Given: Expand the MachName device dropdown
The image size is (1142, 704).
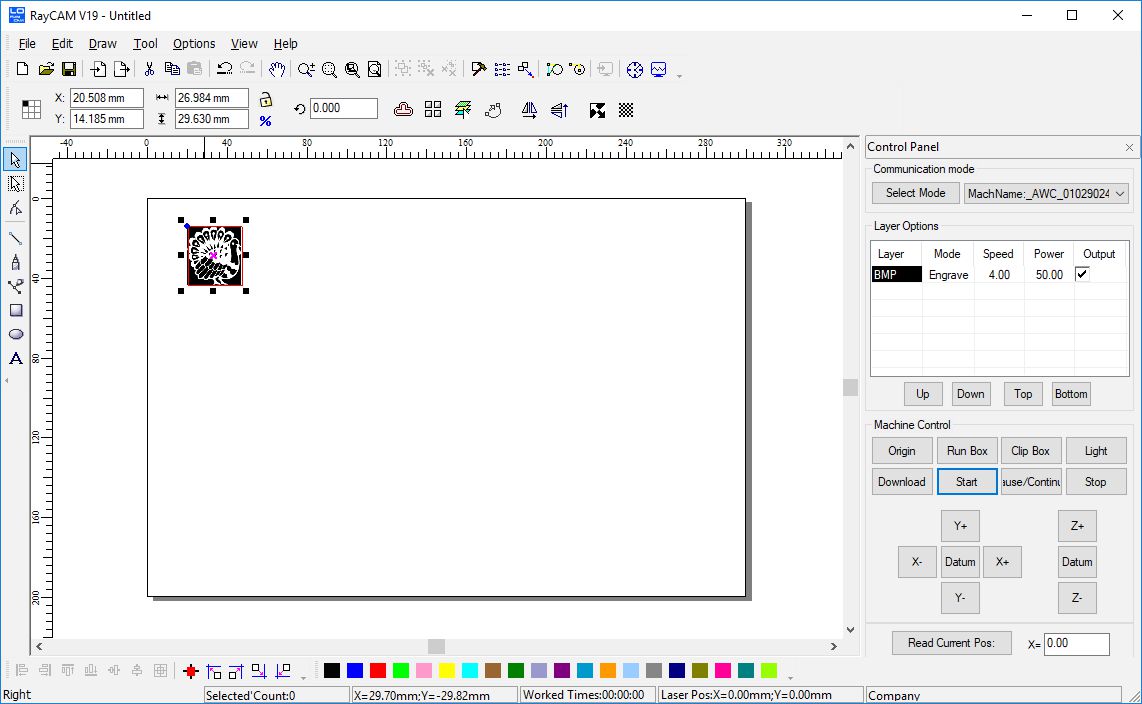Looking at the screenshot, I should [x=1119, y=194].
